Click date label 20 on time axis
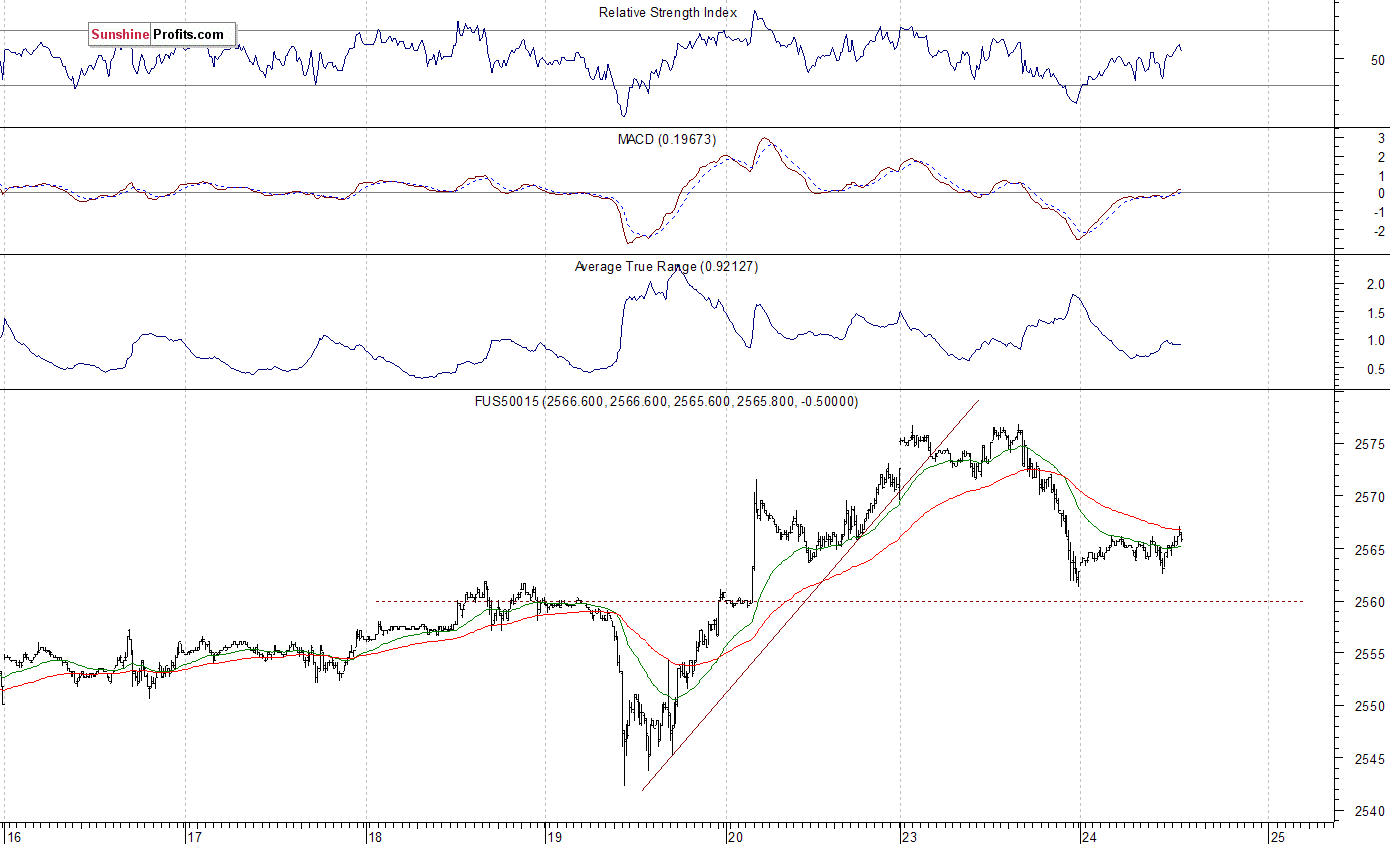 click(x=734, y=835)
